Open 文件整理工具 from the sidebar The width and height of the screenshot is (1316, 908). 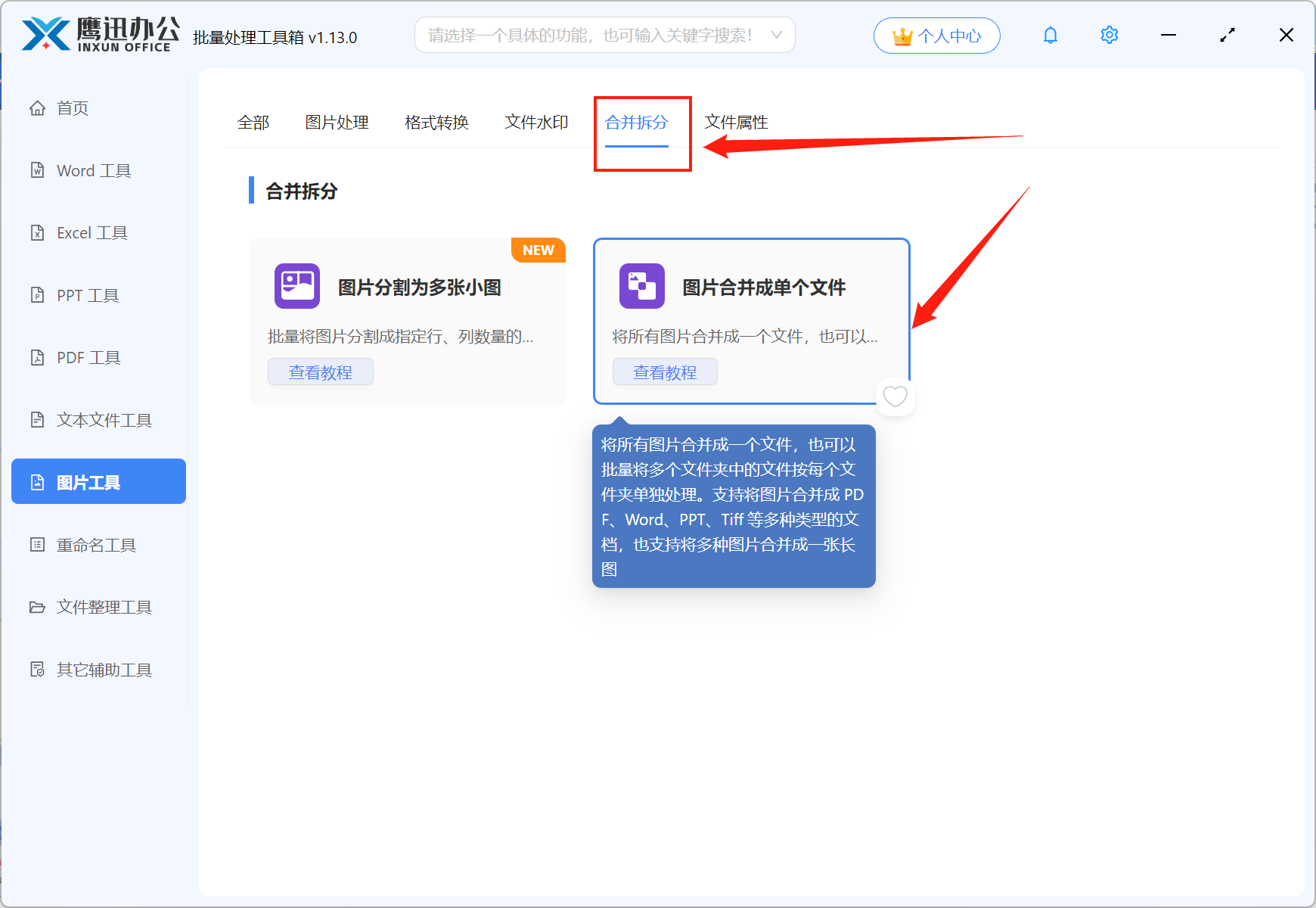tap(103, 607)
